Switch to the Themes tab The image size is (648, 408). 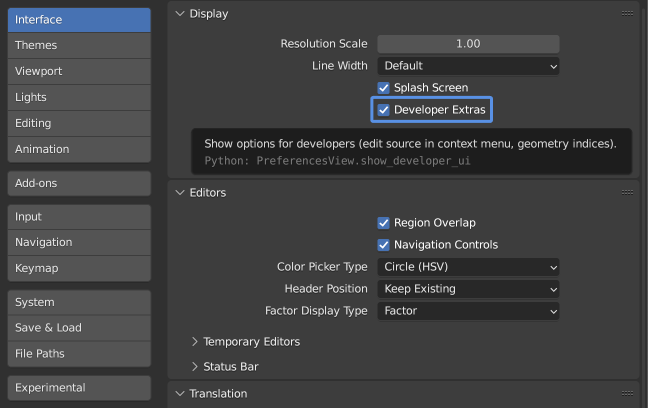tap(79, 46)
